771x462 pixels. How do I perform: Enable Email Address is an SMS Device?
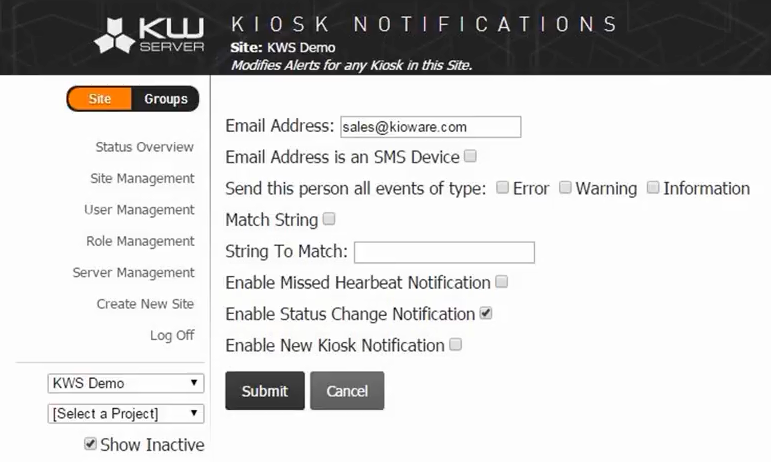pos(471,156)
